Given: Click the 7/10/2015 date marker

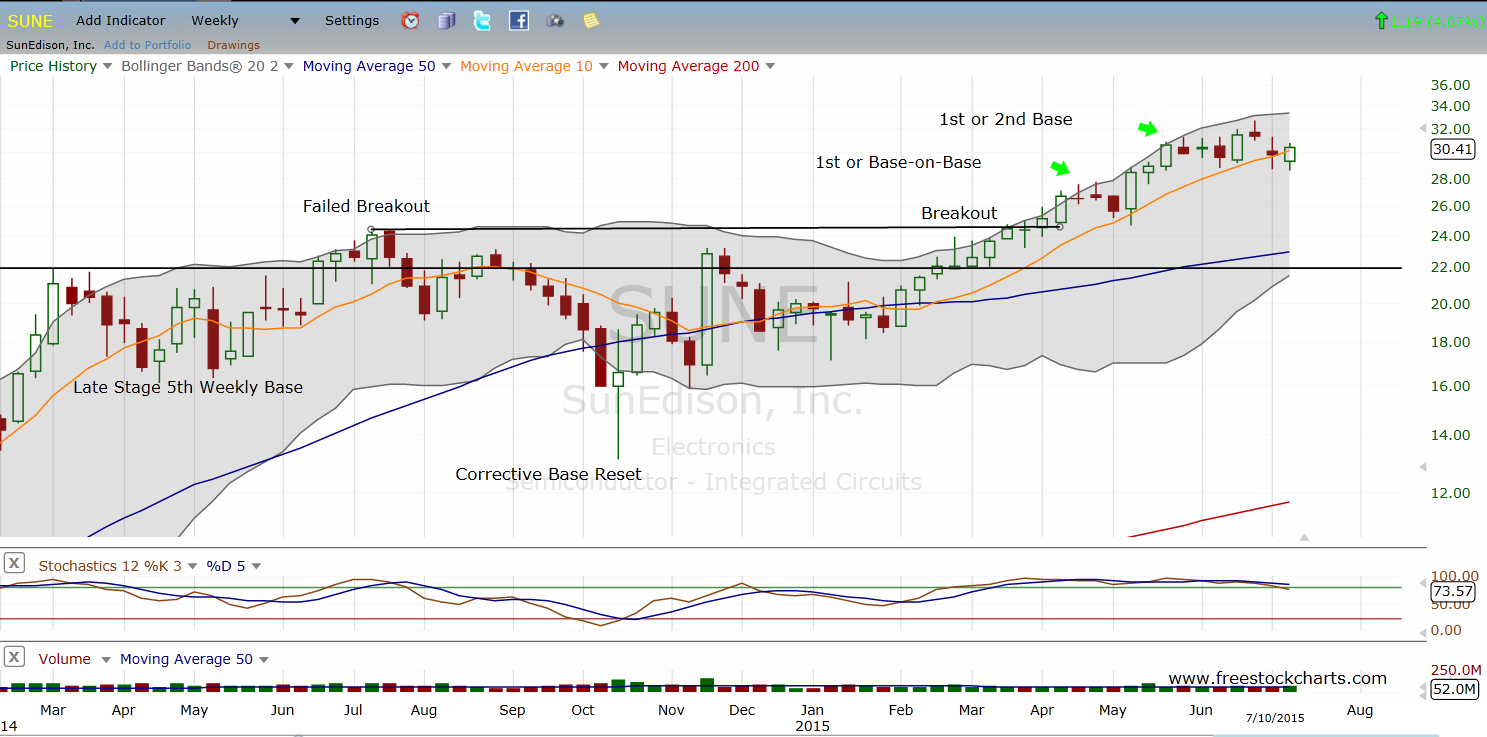Looking at the screenshot, I should point(1275,718).
